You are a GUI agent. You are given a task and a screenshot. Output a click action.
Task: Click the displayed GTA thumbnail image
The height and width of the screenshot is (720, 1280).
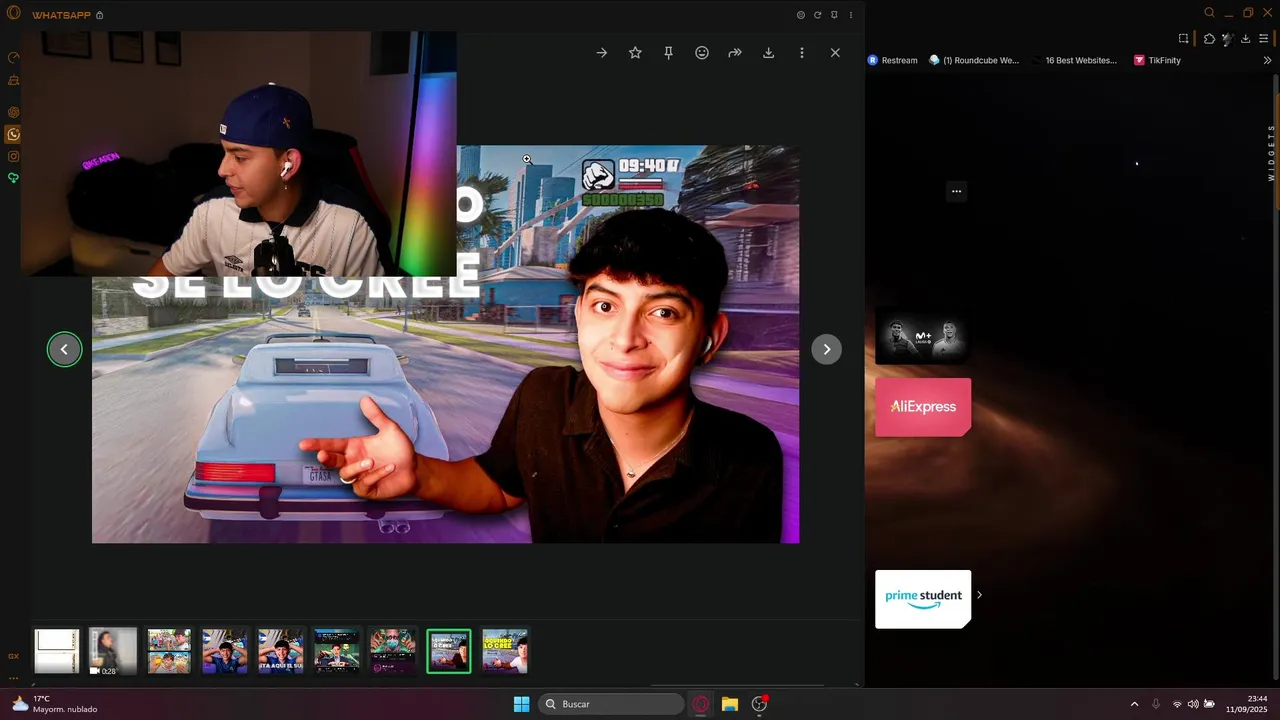pyautogui.click(x=445, y=344)
